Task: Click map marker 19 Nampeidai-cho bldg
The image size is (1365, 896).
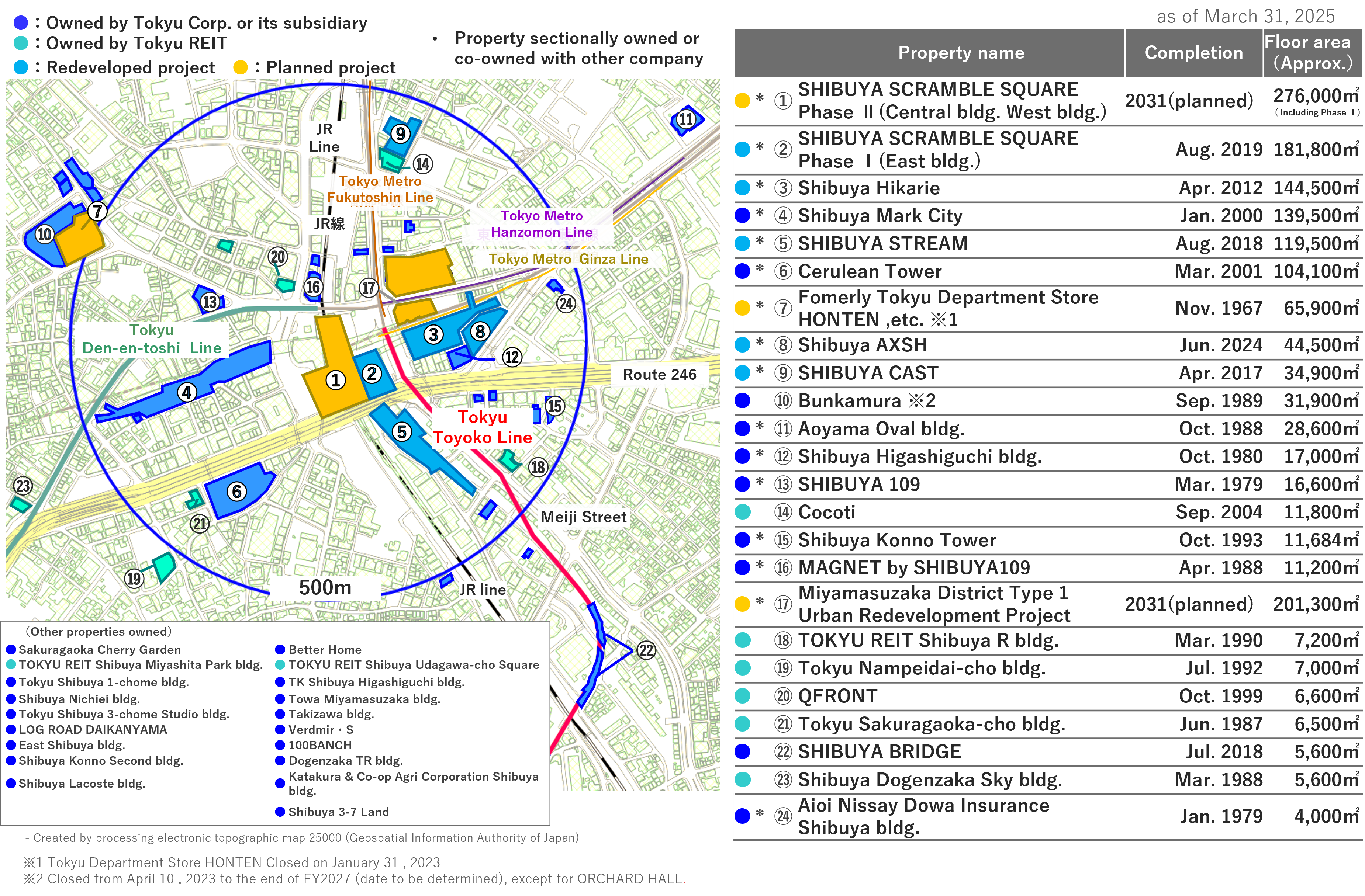Action: click(134, 579)
